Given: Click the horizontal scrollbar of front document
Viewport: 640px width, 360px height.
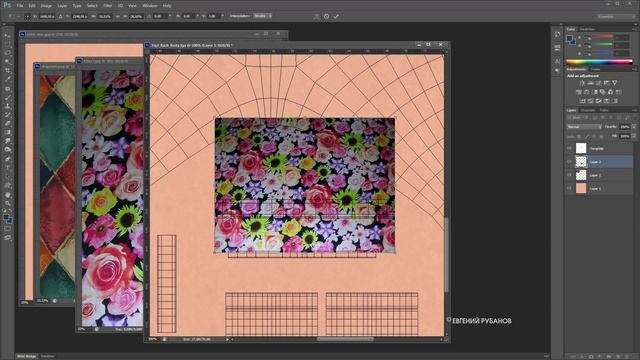Looking at the screenshot, I should tap(345, 339).
